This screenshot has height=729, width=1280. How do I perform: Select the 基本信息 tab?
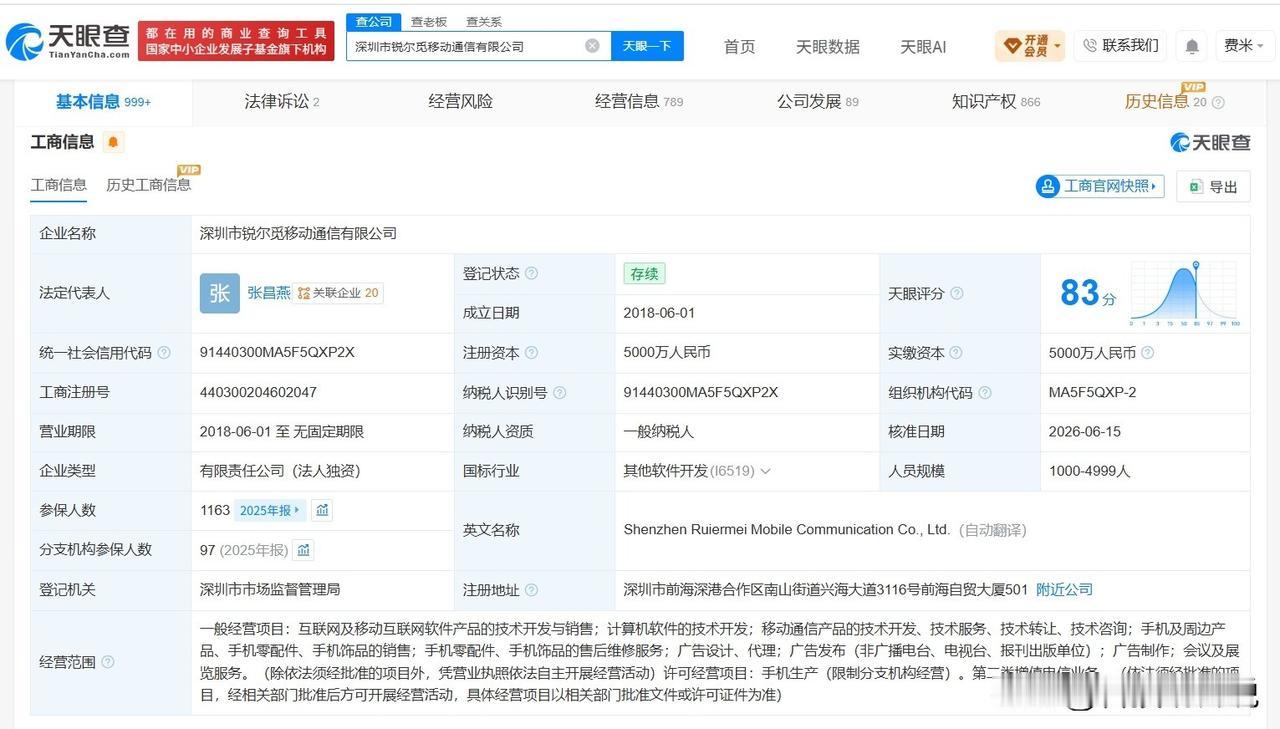103,101
